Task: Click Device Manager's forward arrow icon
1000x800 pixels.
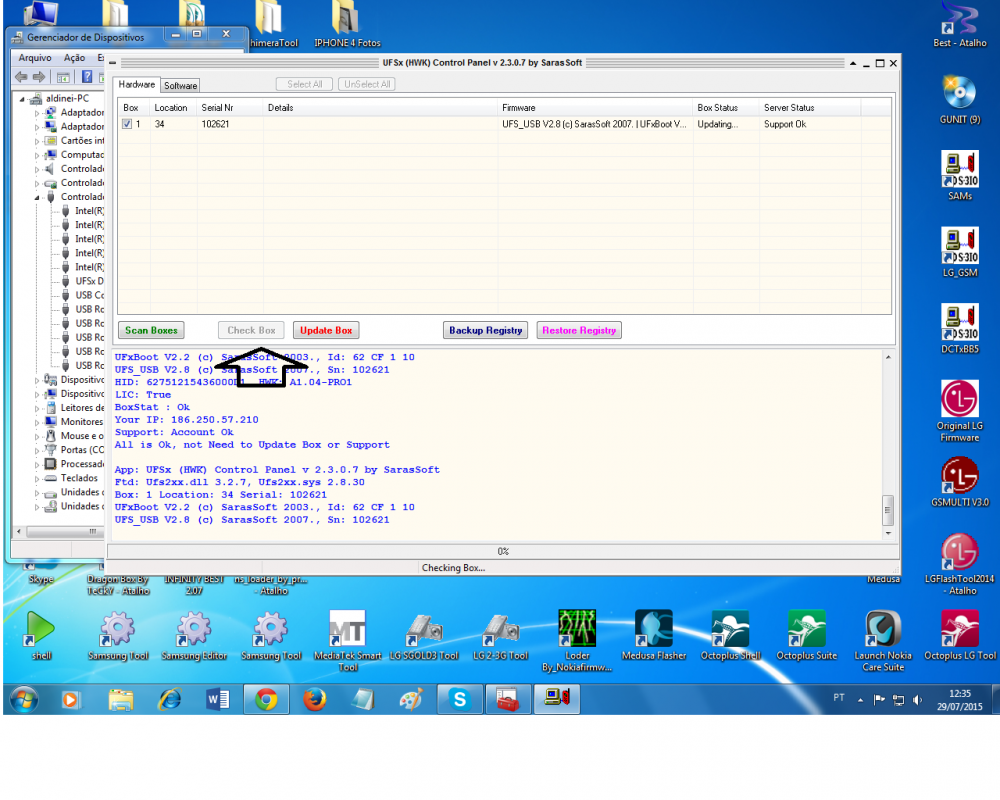Action: (39, 77)
